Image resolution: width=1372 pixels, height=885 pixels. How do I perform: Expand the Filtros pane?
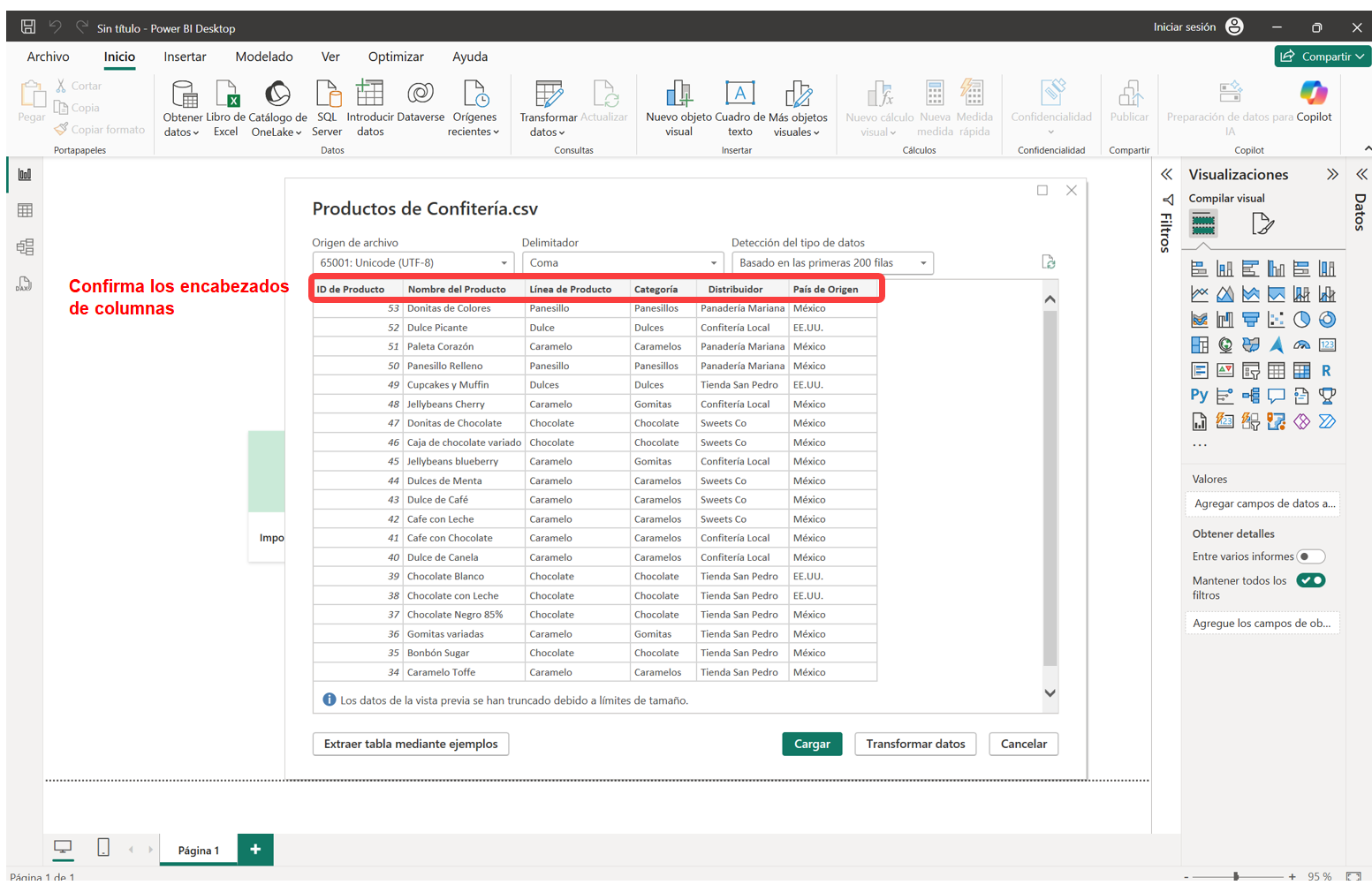[x=1167, y=174]
